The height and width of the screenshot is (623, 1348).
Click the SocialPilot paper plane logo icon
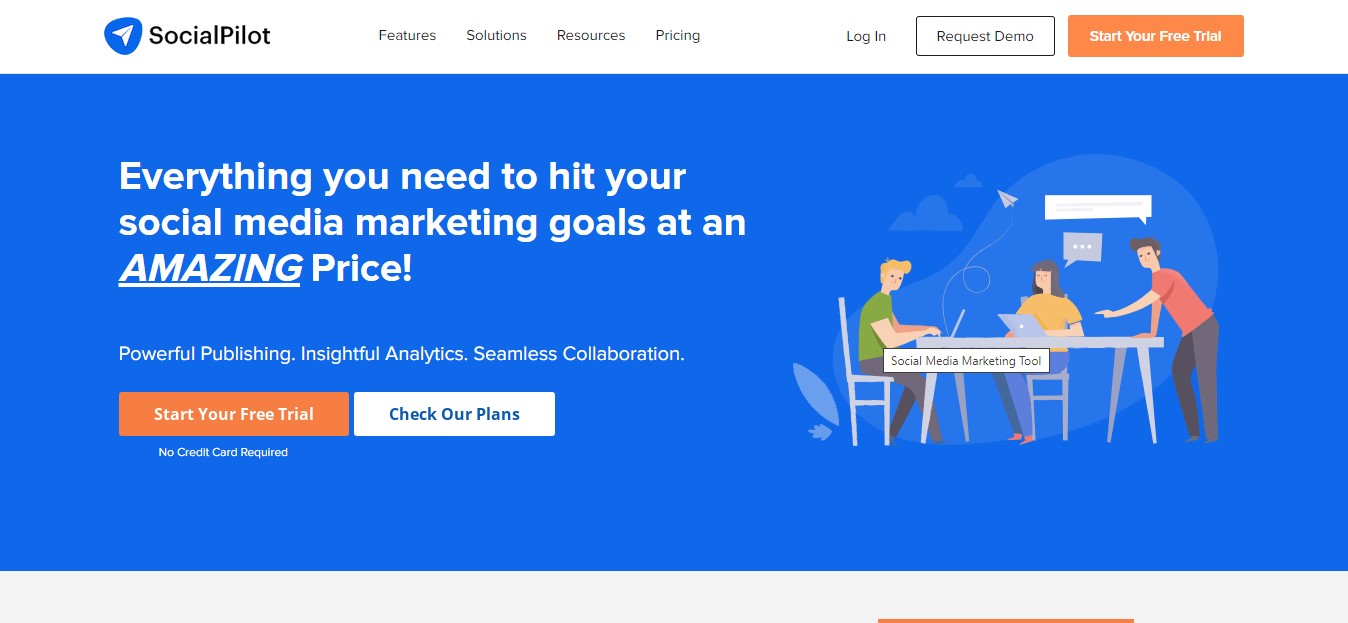tap(122, 36)
